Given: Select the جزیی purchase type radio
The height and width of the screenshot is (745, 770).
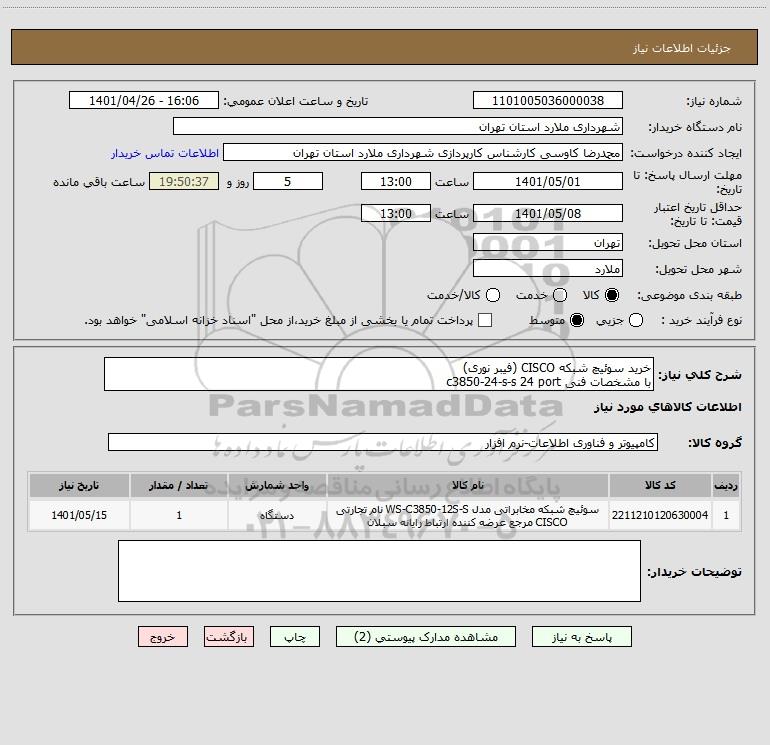Looking at the screenshot, I should (x=636, y=320).
